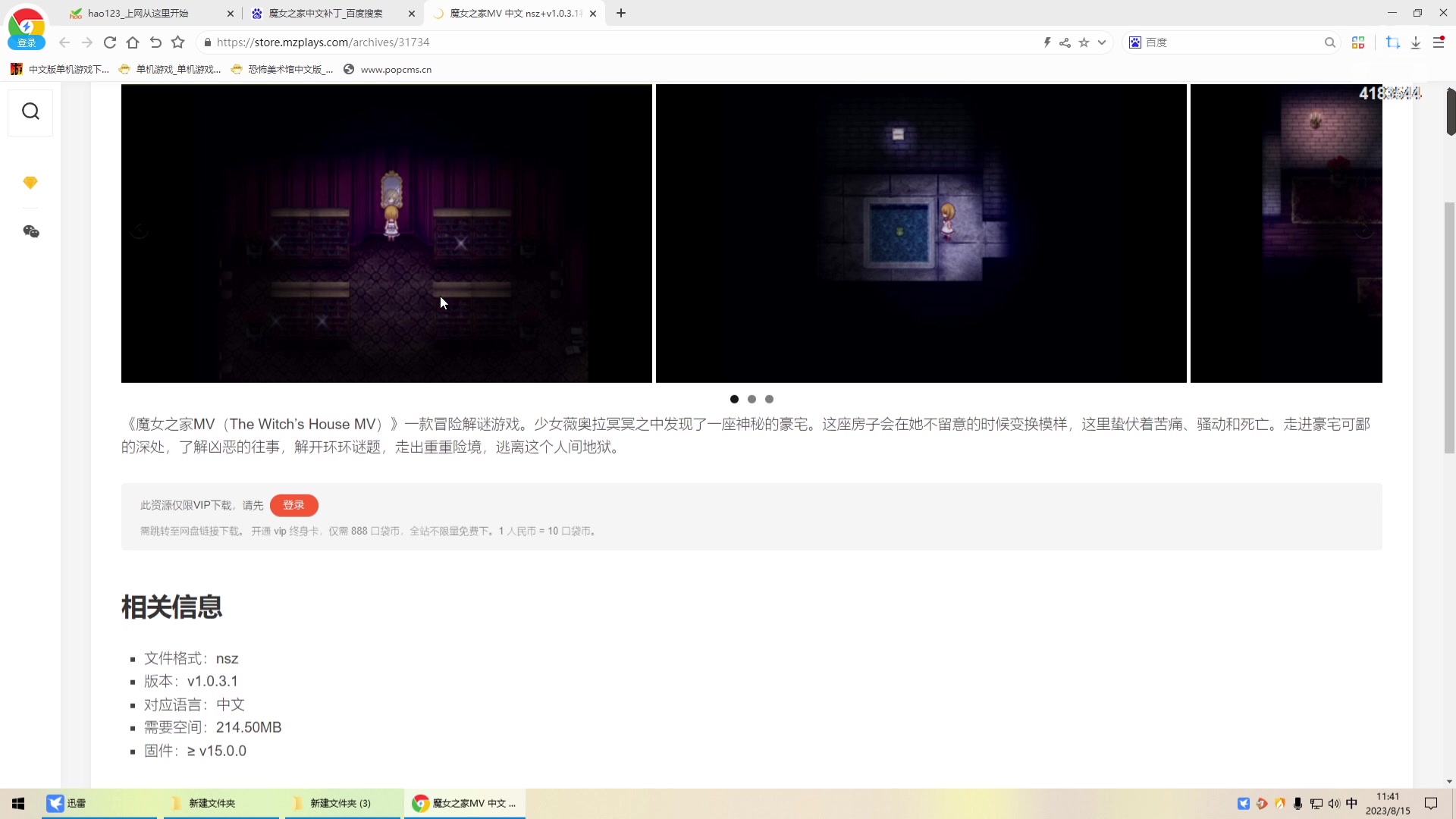Focus the Baidu search input field

click(x=1232, y=42)
